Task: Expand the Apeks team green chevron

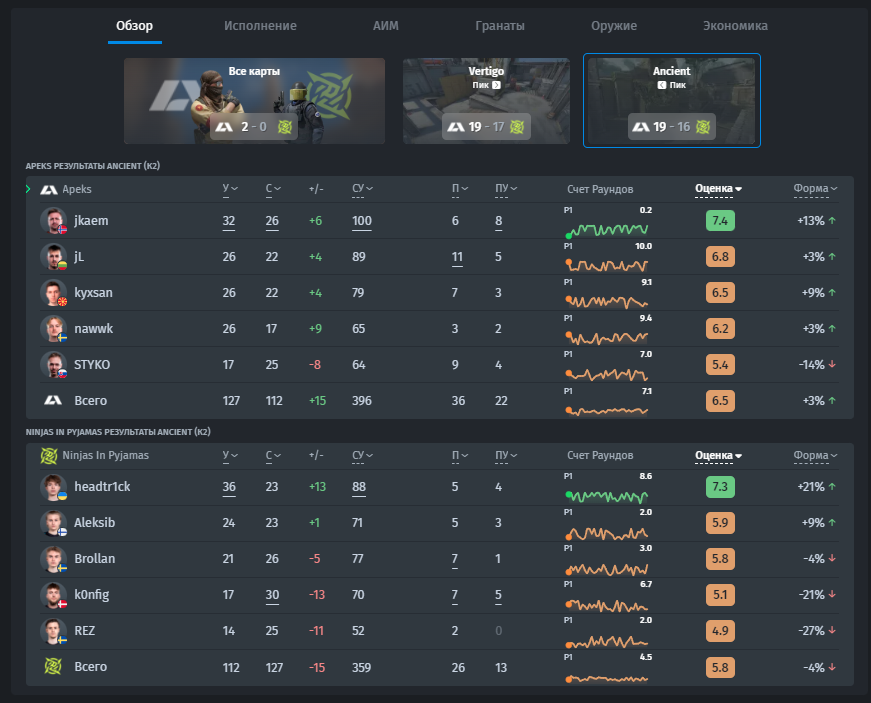Action: pyautogui.click(x=28, y=189)
